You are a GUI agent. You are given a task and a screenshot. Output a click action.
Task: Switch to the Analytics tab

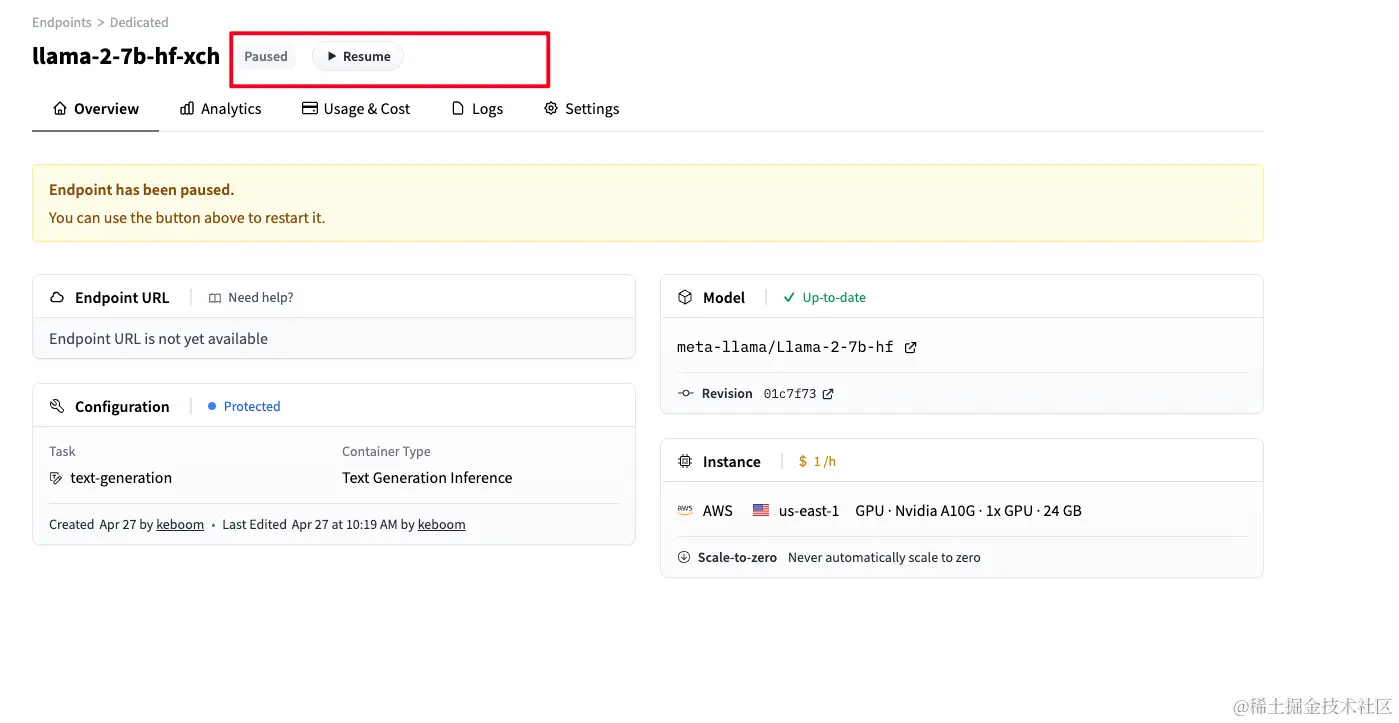(x=220, y=109)
